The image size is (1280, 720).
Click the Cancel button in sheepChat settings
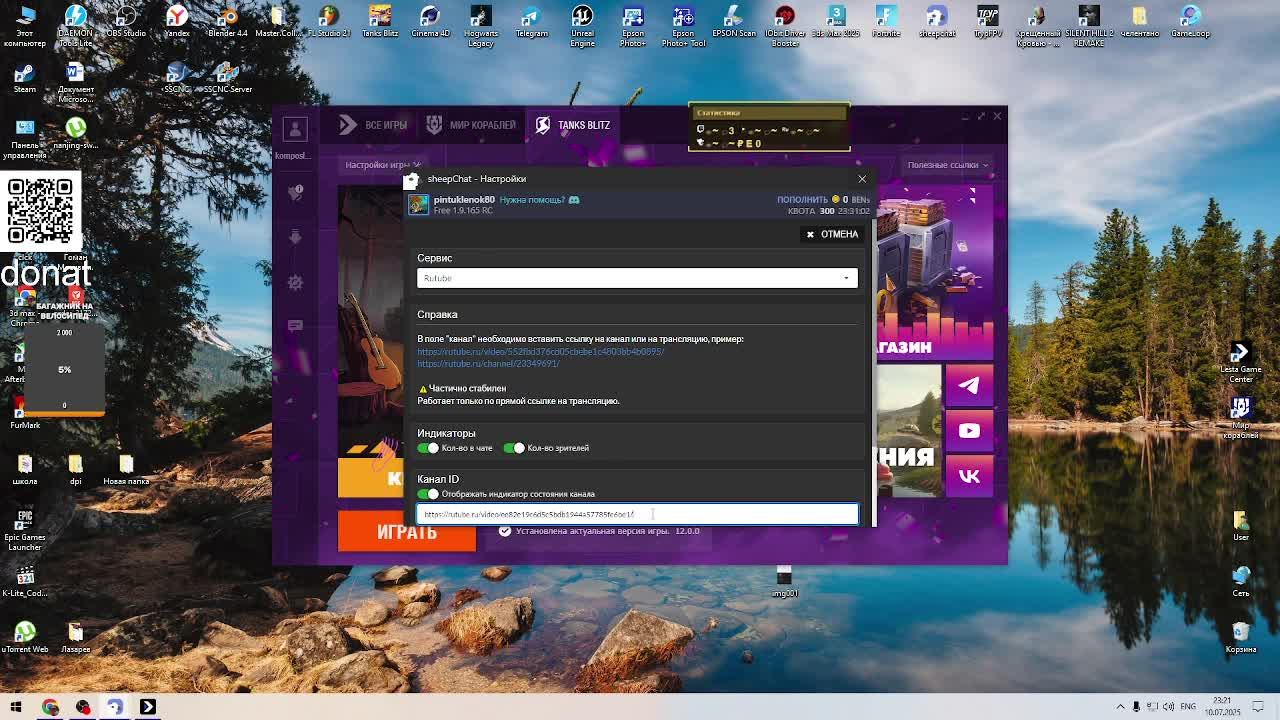[832, 234]
